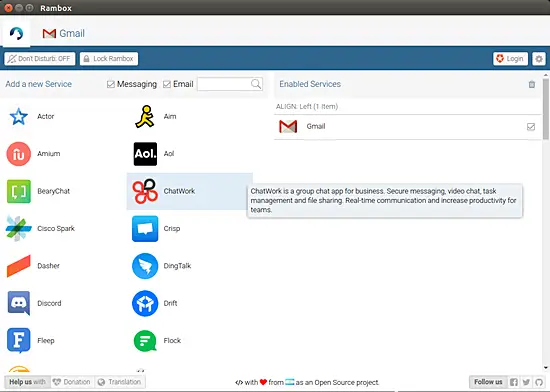The image size is (550, 392).
Task: Click the "Dasher" service name
Action: click(48, 266)
